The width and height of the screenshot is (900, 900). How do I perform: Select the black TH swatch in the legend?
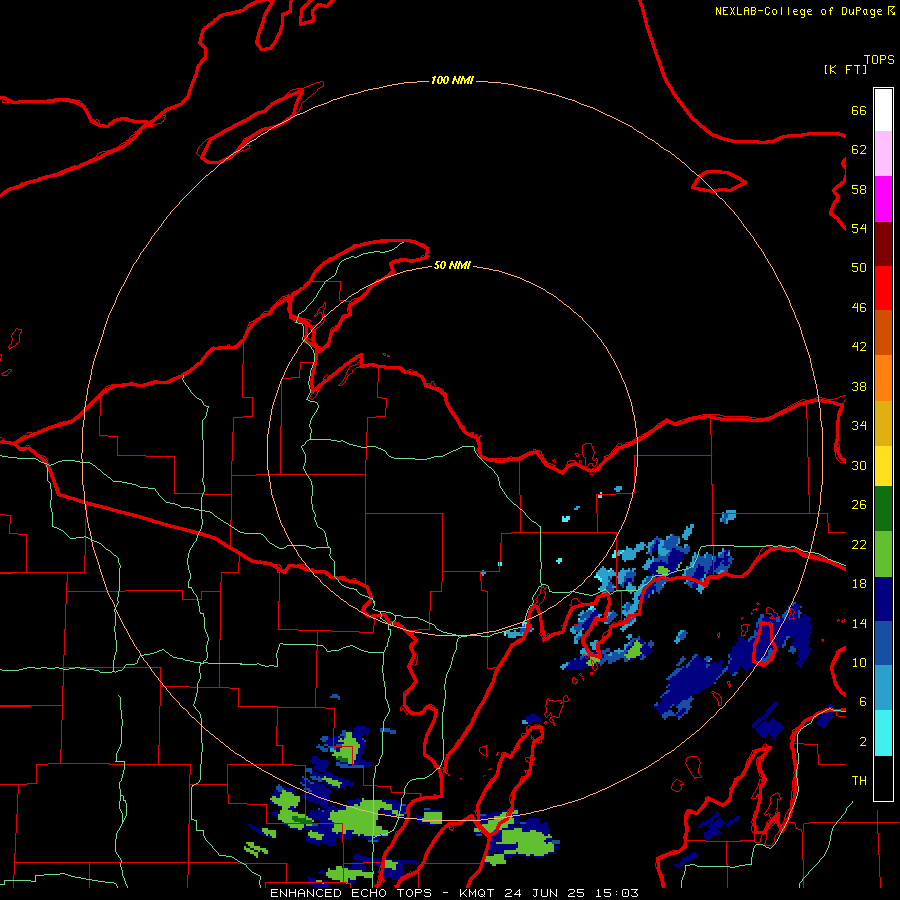(x=883, y=778)
